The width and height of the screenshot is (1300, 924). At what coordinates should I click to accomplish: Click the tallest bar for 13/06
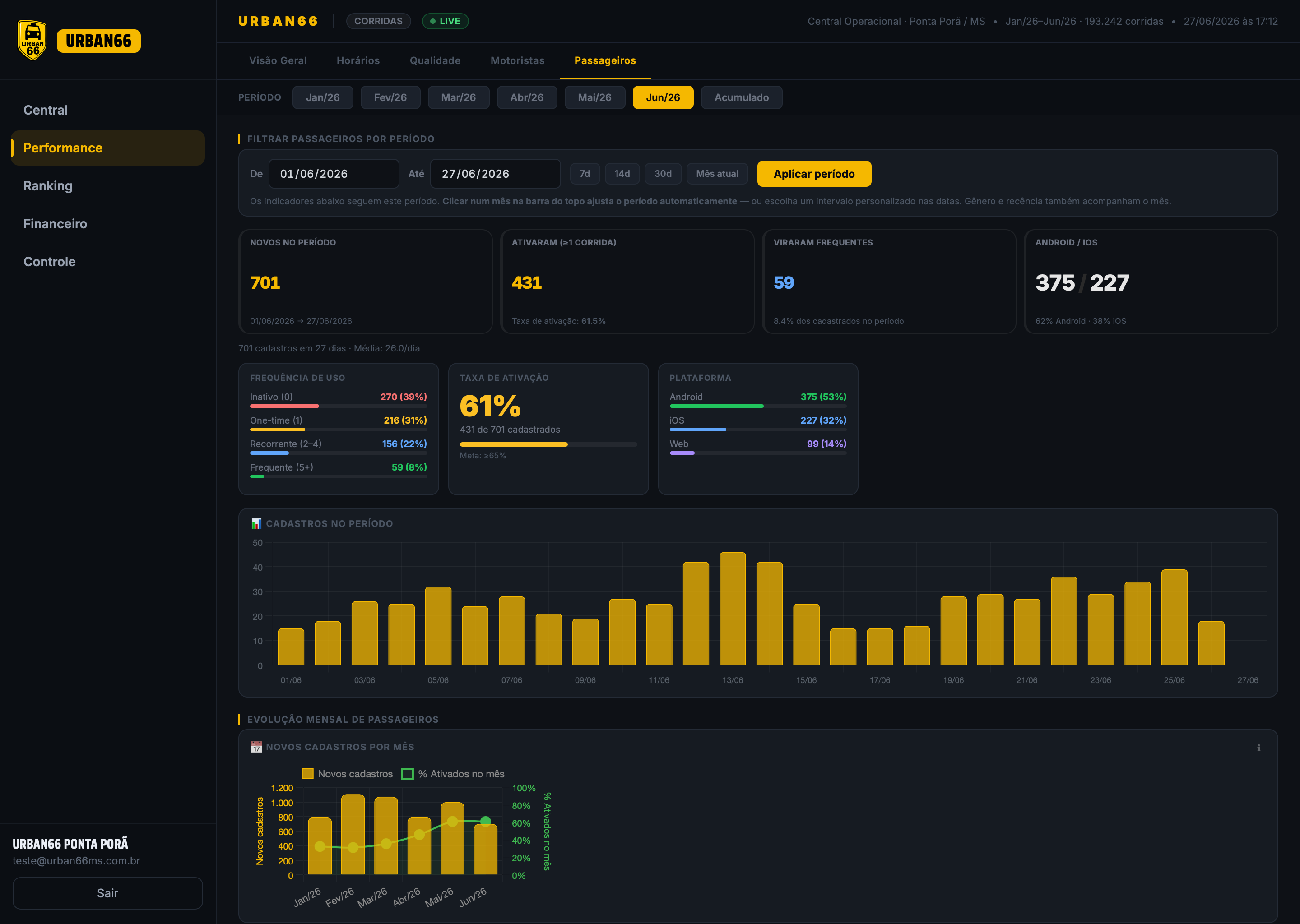click(x=733, y=608)
